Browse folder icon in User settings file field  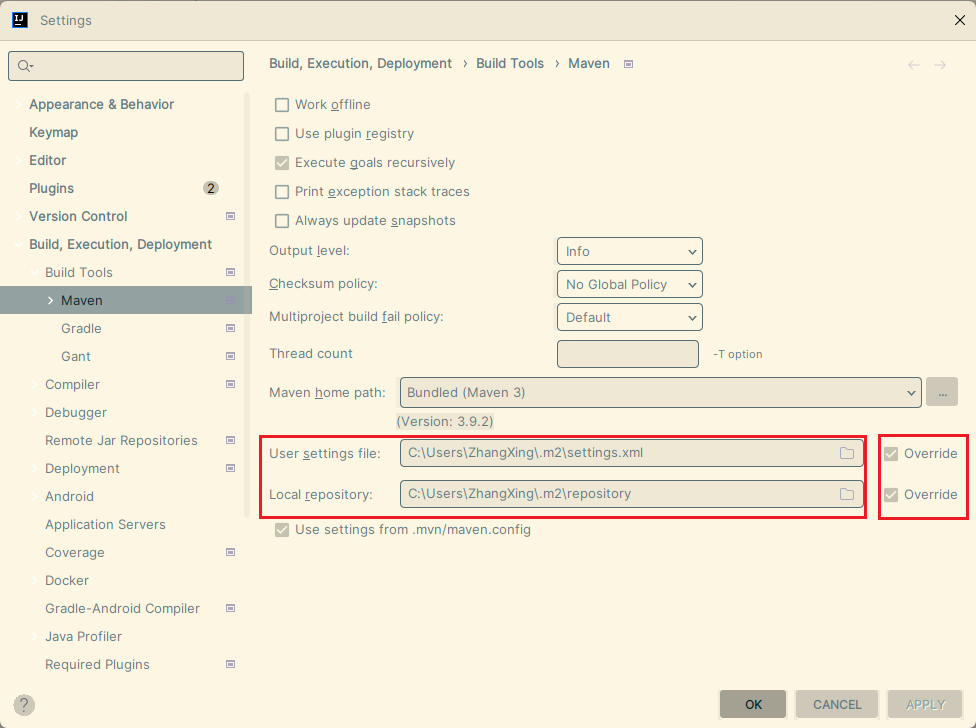tap(847, 453)
